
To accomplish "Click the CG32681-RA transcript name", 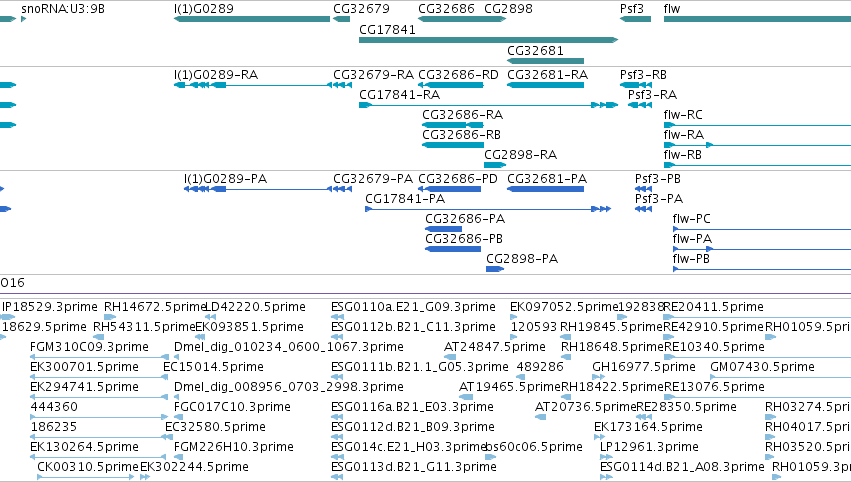I will pos(548,75).
